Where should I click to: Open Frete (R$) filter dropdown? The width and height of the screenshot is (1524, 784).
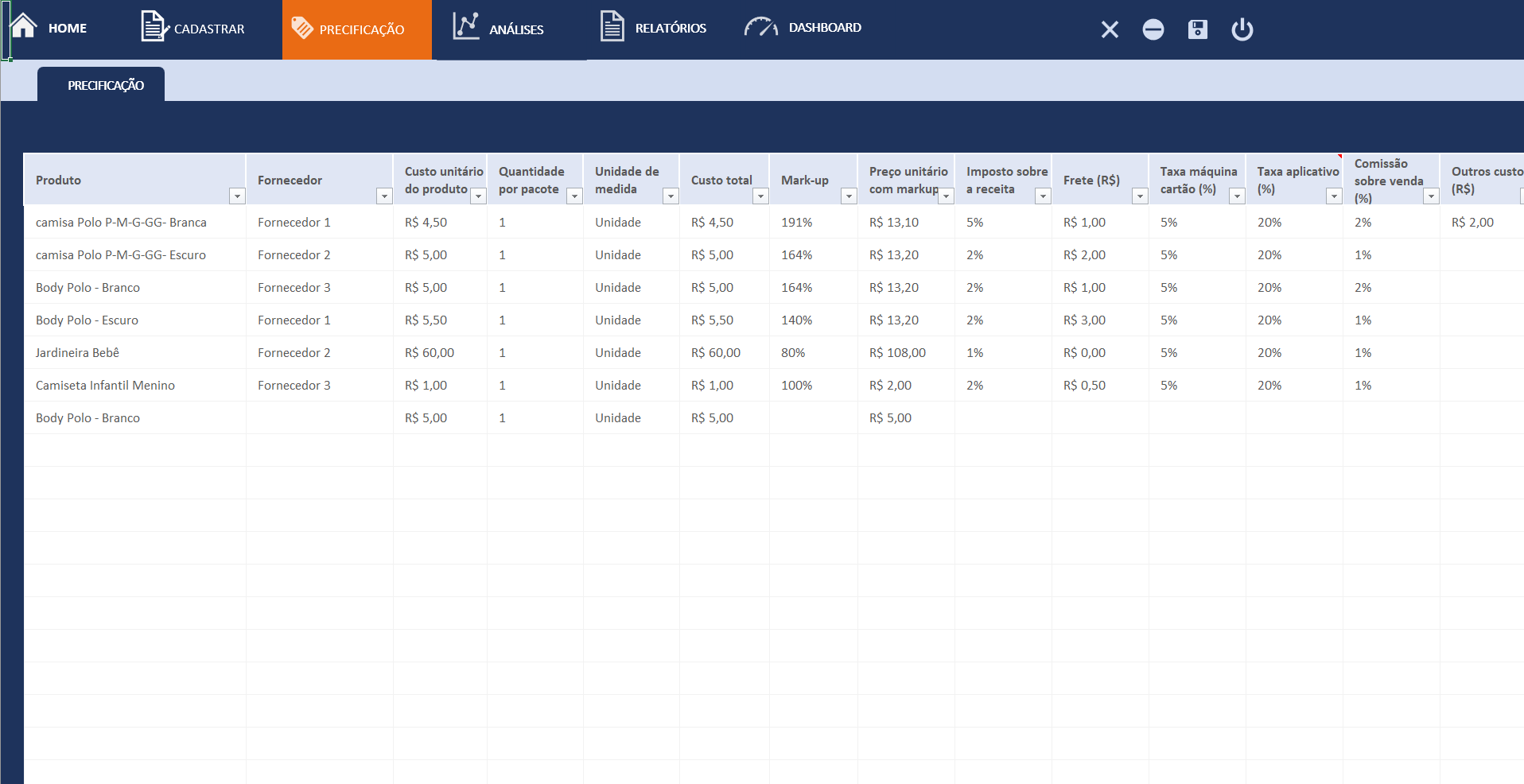click(1140, 196)
